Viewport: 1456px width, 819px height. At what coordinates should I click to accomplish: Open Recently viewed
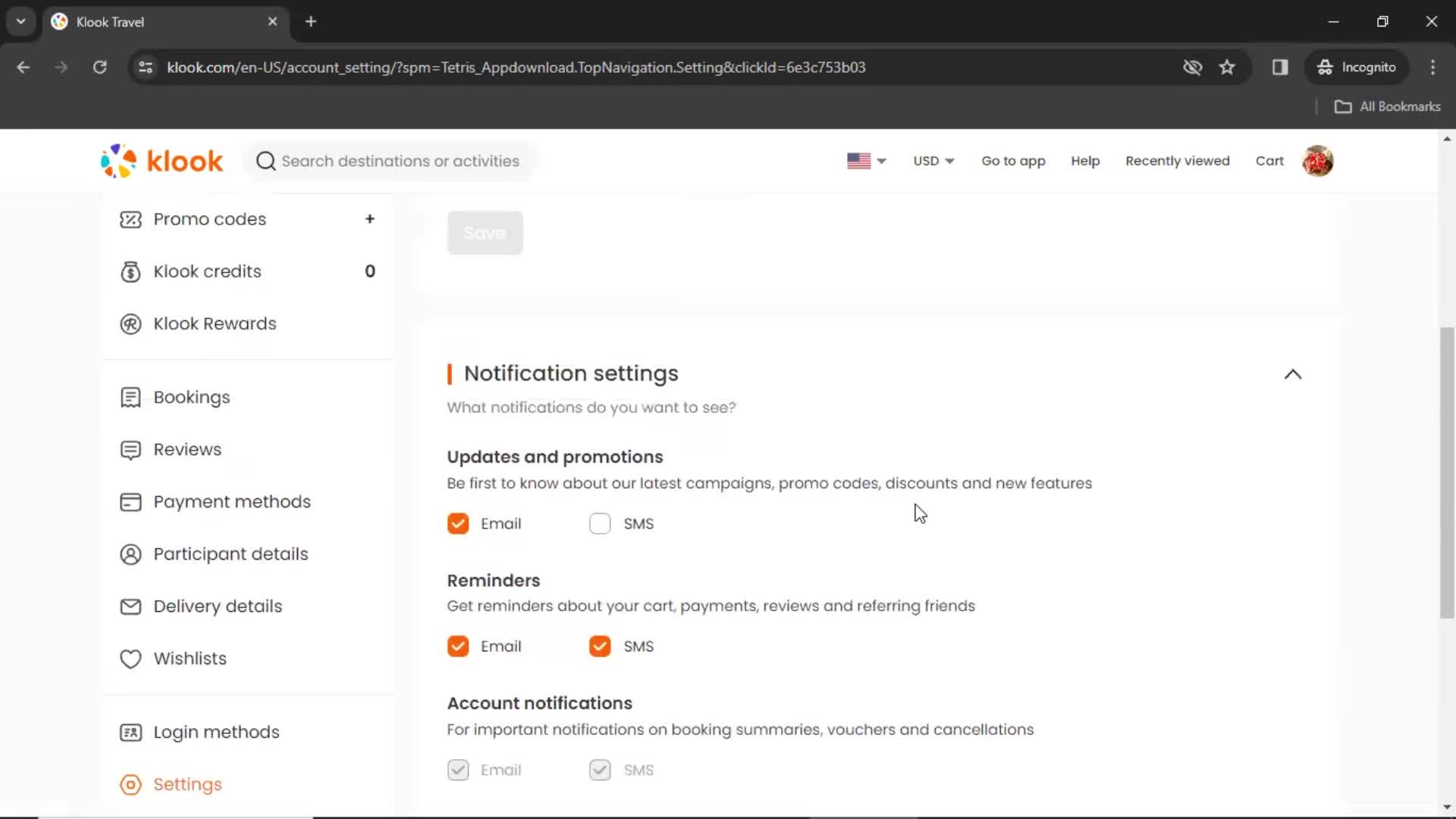click(1177, 161)
